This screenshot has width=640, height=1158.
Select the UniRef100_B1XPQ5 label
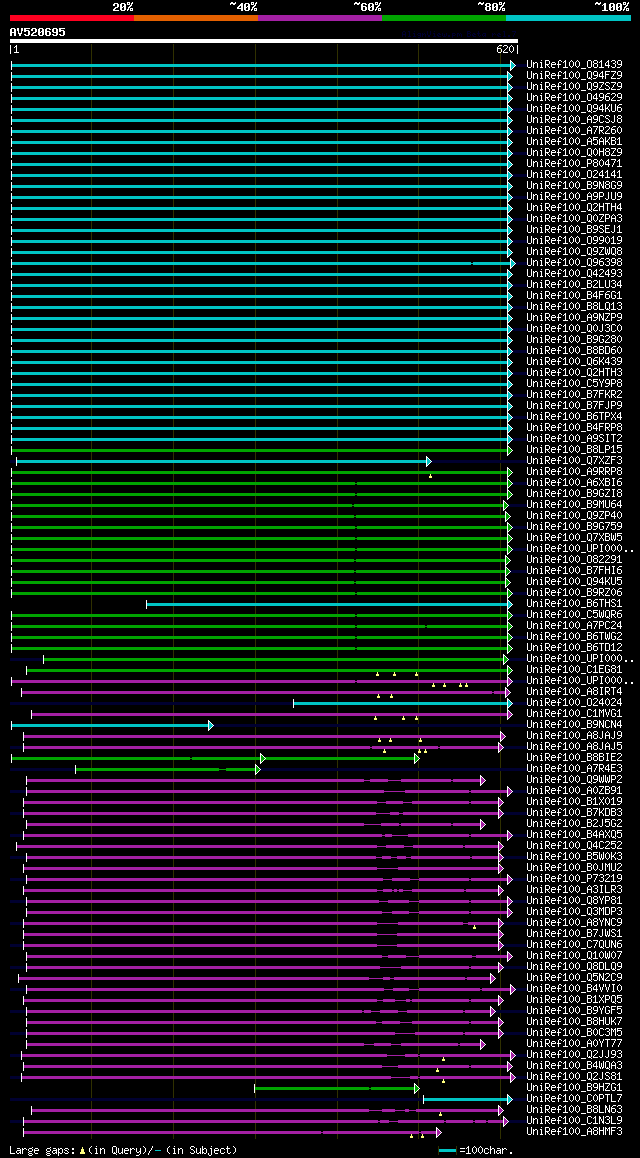pyautogui.click(x=574, y=1000)
